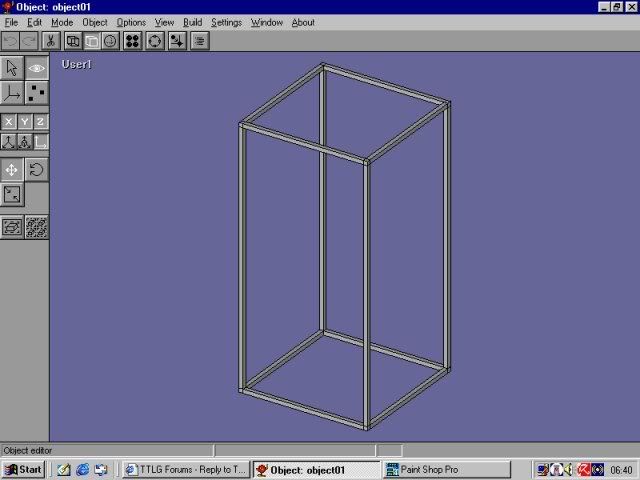Select the vertex points tool
Screen dimensions: 640x480
[37, 93]
